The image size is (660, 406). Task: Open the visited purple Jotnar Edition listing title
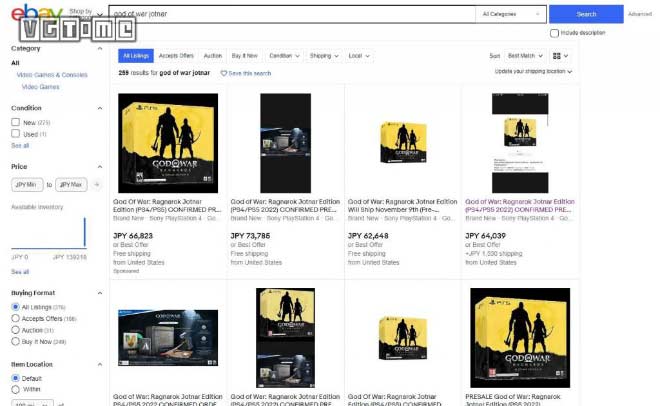pyautogui.click(x=520, y=206)
